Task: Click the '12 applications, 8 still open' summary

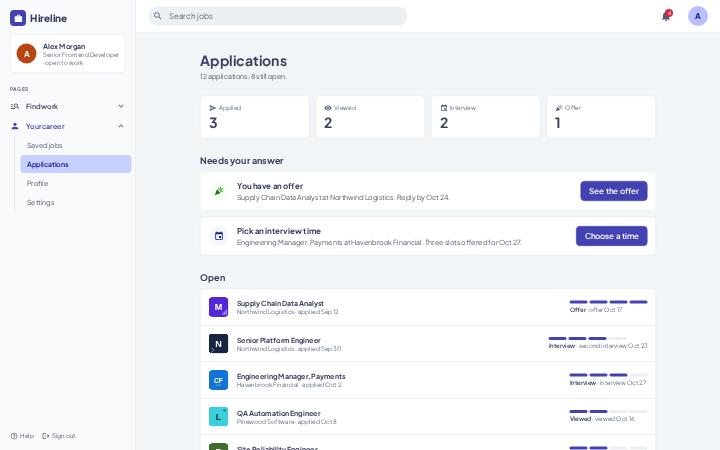Action: pyautogui.click(x=243, y=76)
